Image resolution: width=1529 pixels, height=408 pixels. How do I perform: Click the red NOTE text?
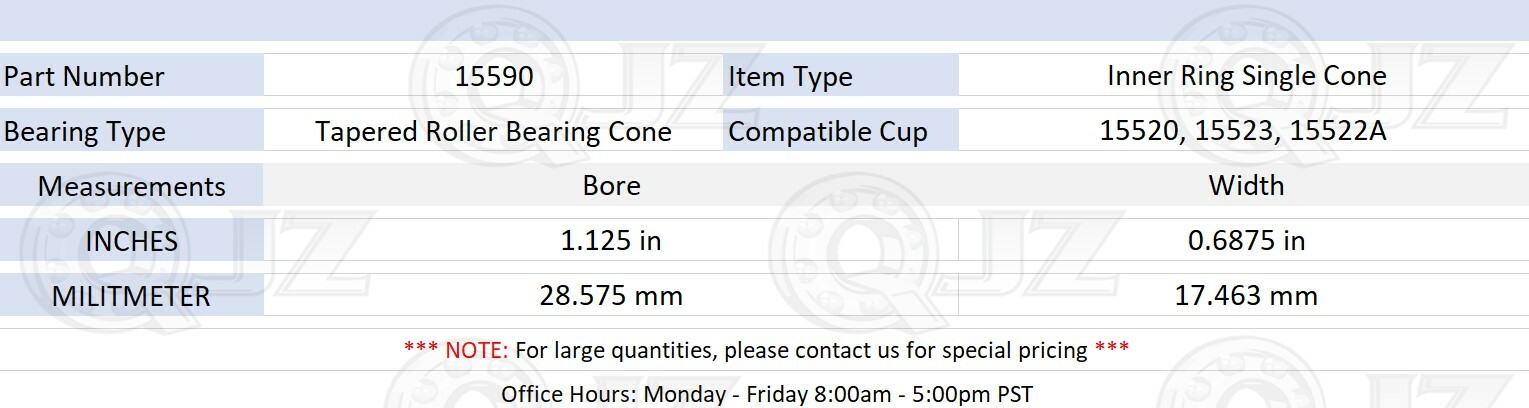(456, 350)
